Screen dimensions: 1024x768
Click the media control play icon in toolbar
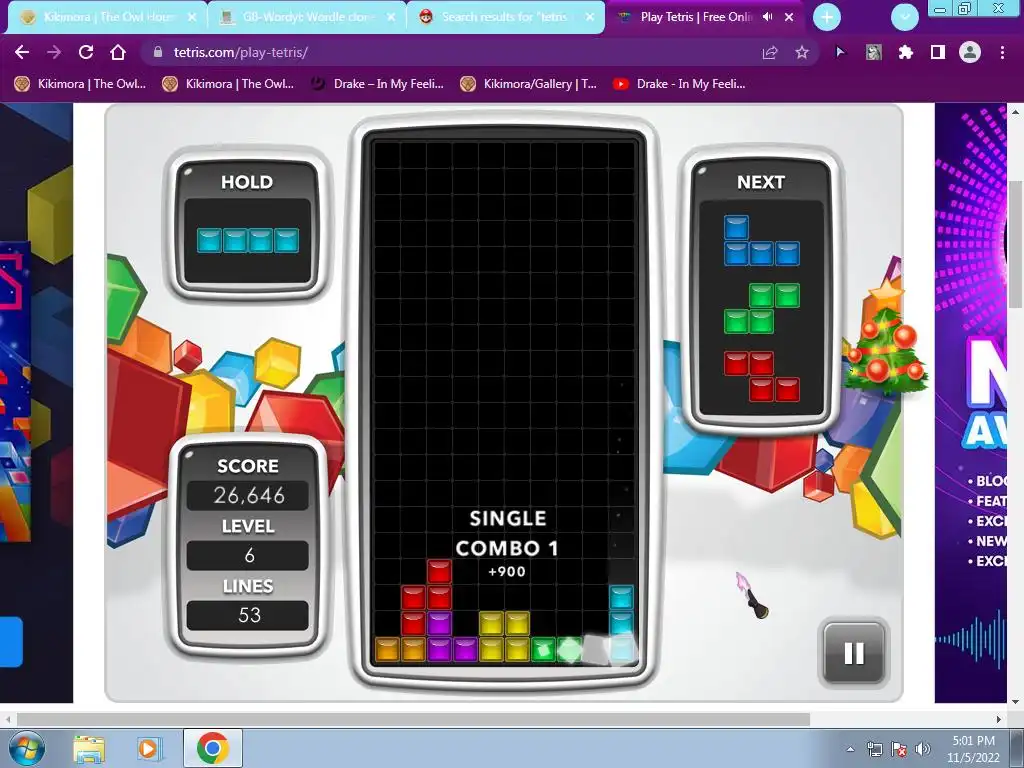pyautogui.click(x=840, y=52)
